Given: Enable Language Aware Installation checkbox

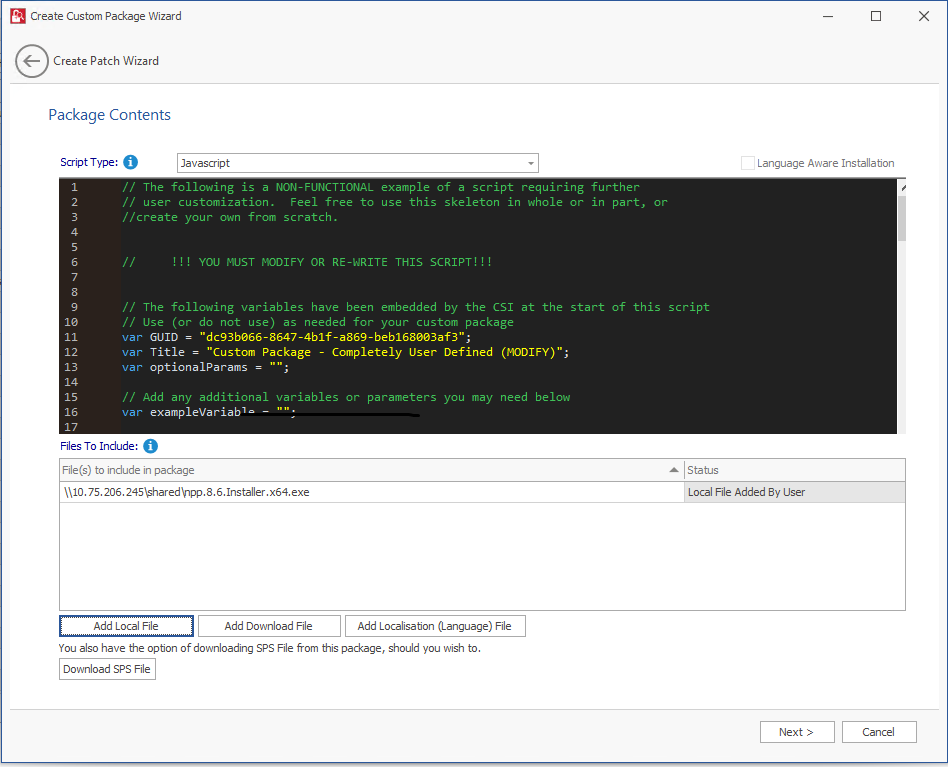Looking at the screenshot, I should coord(748,163).
